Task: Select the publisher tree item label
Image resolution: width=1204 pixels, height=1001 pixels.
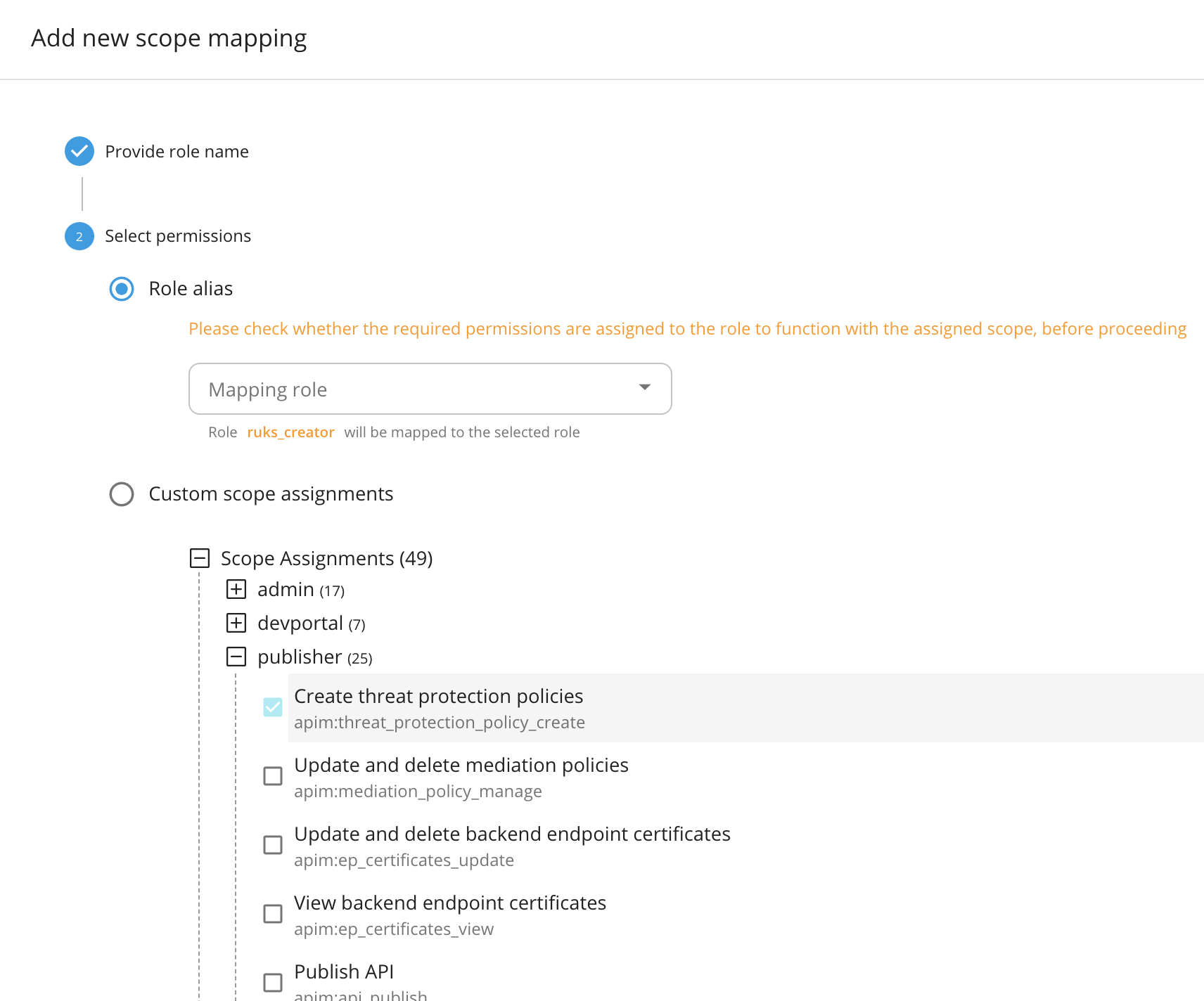Action: coord(300,657)
